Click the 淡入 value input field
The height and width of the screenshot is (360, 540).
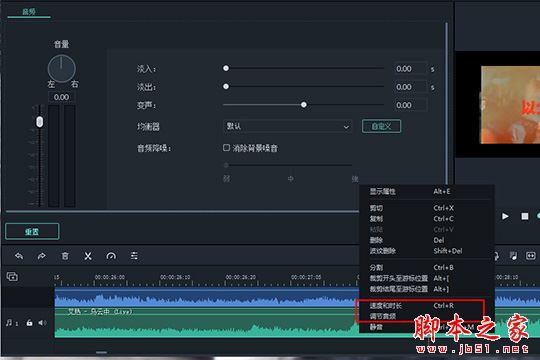pyautogui.click(x=410, y=69)
